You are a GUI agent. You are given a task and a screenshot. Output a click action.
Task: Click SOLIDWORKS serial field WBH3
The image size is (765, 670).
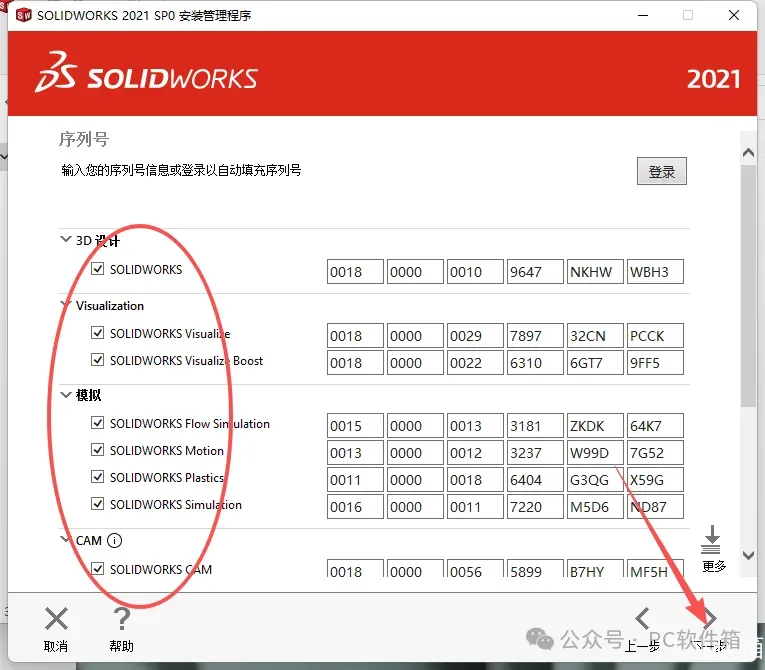tap(655, 271)
